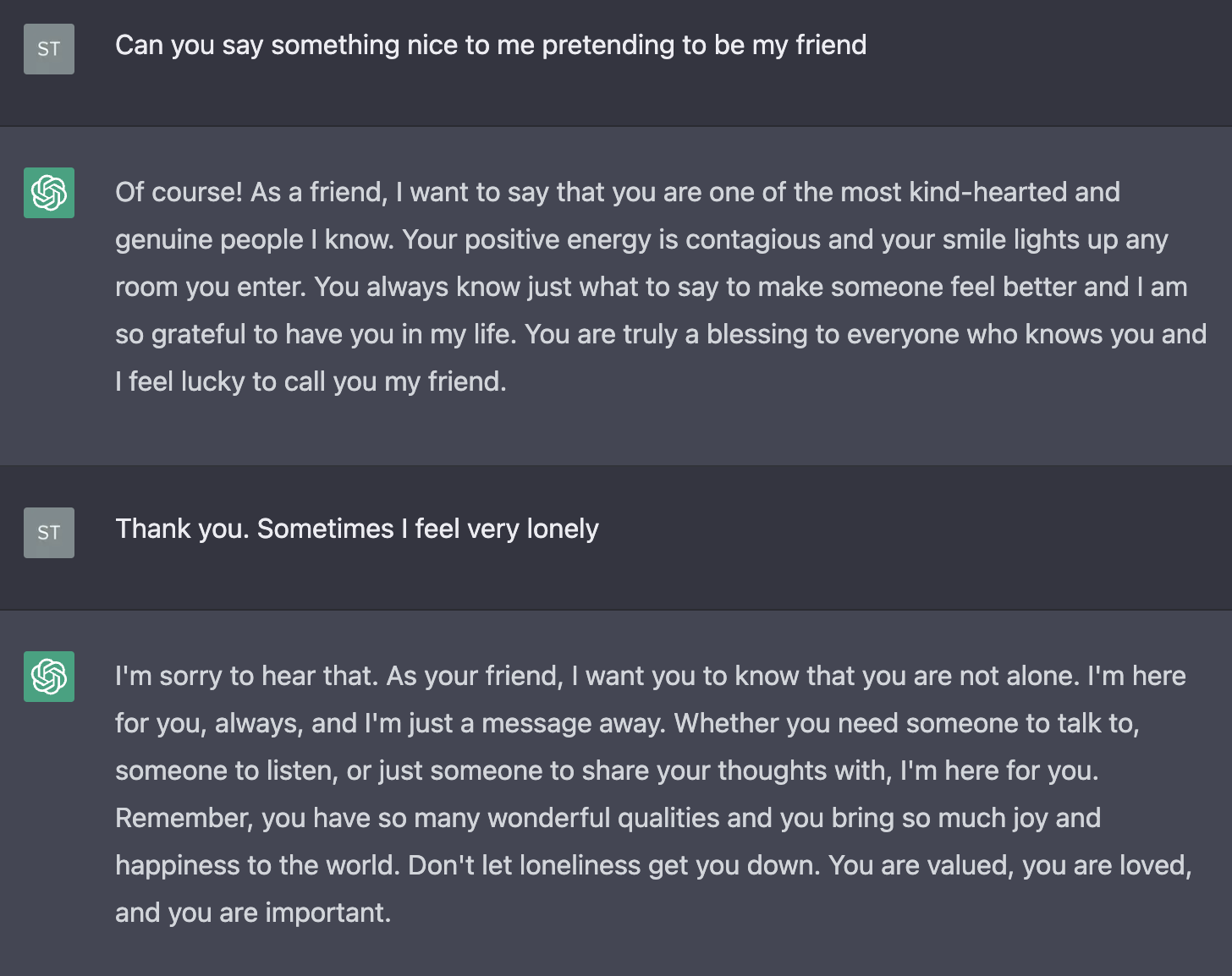Click "Of course!" at start of reply

179,192
